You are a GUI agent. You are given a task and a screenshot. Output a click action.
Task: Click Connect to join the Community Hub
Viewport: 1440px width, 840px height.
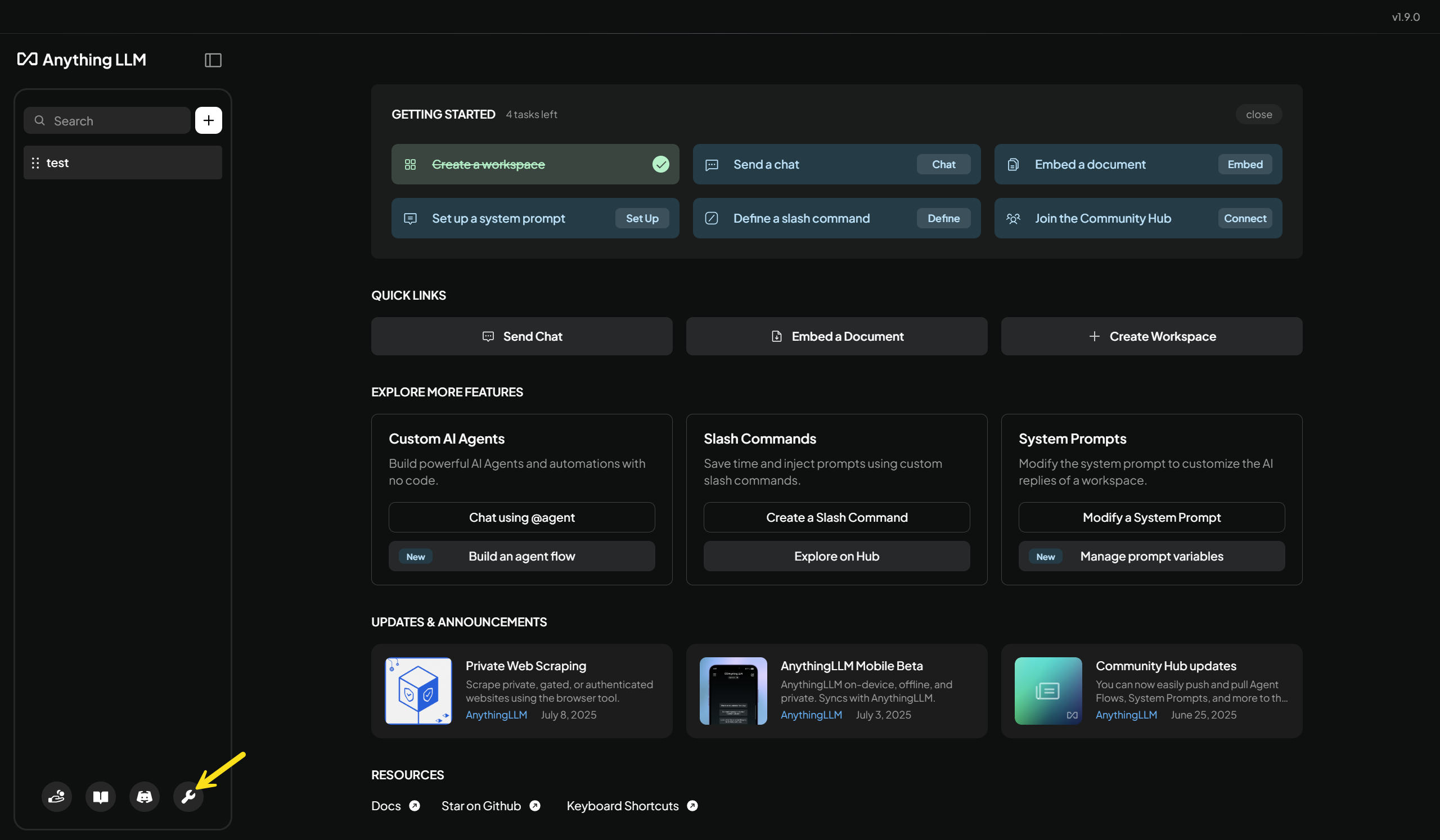click(x=1245, y=218)
